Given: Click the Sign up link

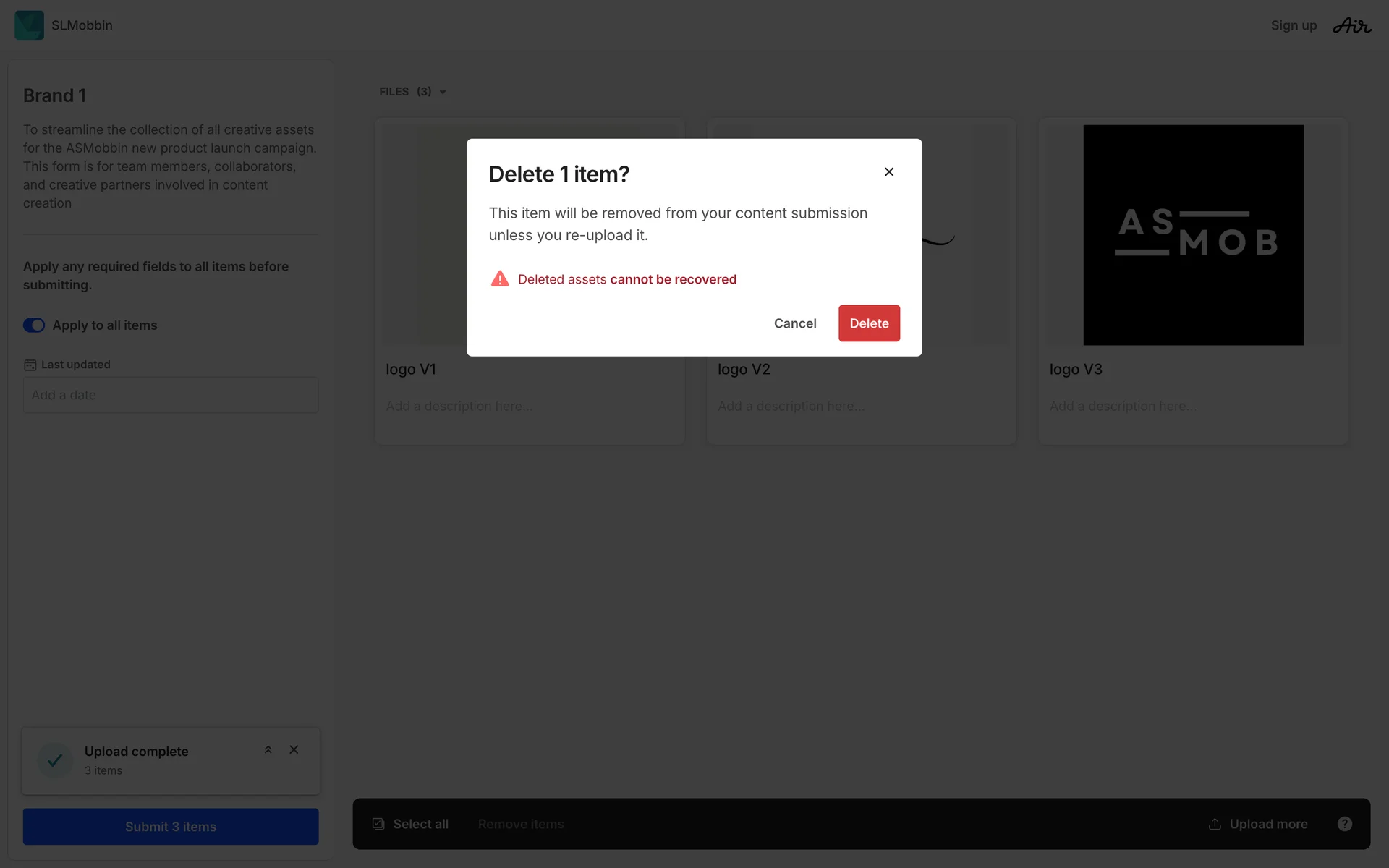Looking at the screenshot, I should coord(1294,25).
